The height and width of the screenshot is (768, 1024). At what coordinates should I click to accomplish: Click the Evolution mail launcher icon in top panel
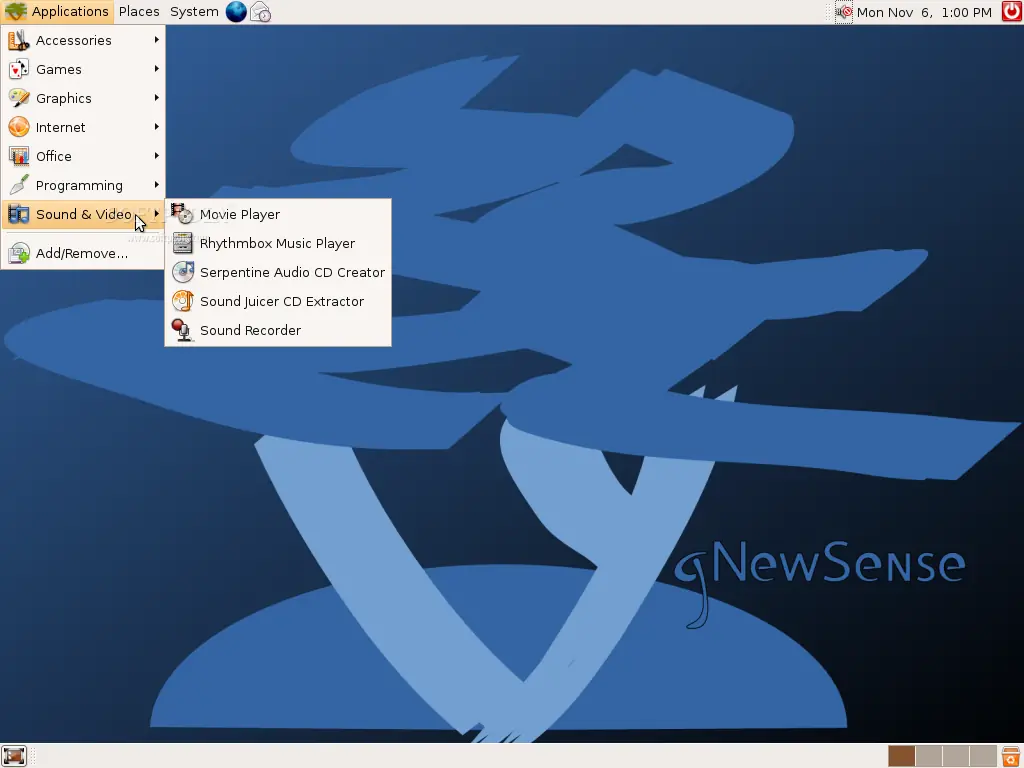259,11
